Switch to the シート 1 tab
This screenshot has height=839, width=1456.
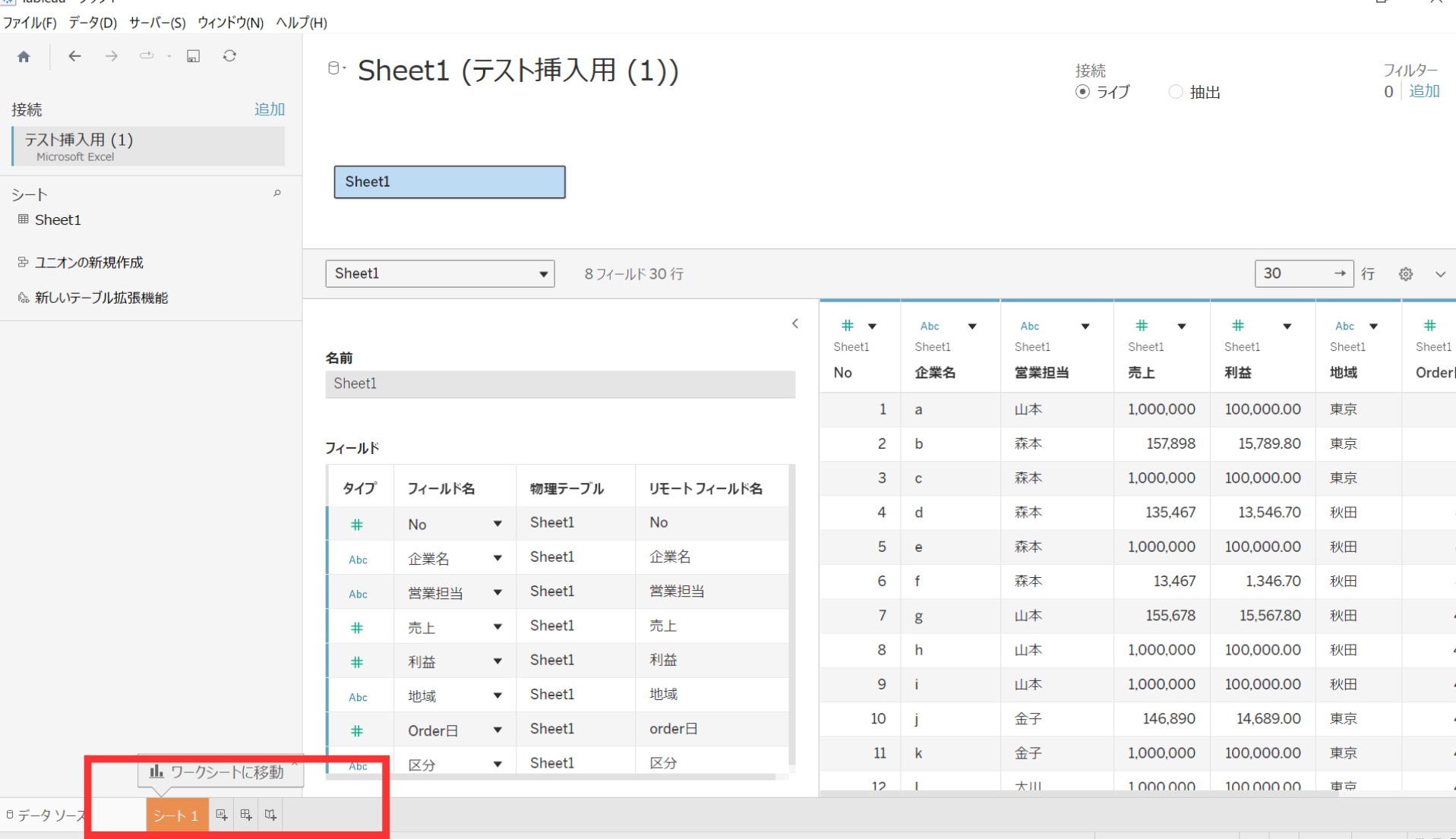[x=176, y=815]
